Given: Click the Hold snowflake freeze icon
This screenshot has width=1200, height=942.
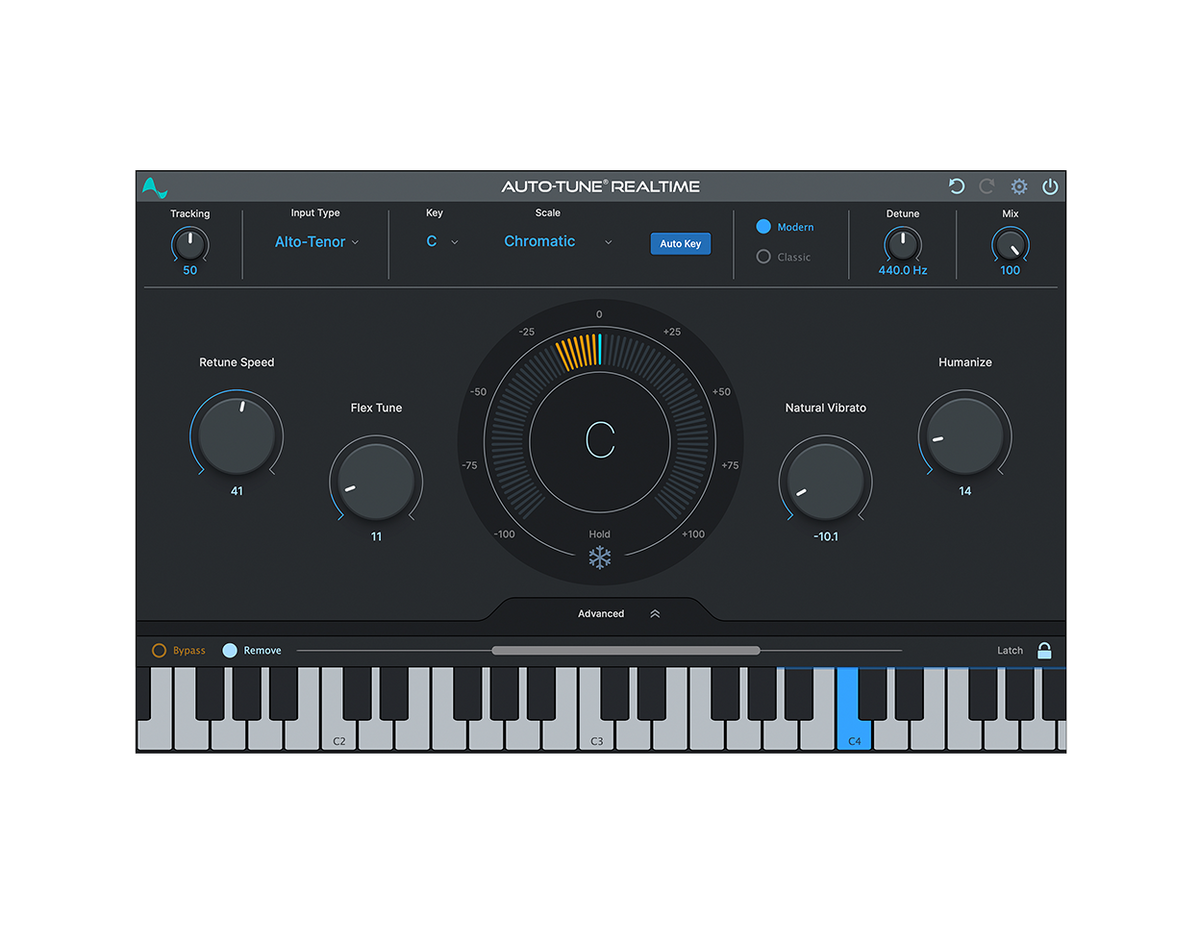Looking at the screenshot, I should click(600, 558).
